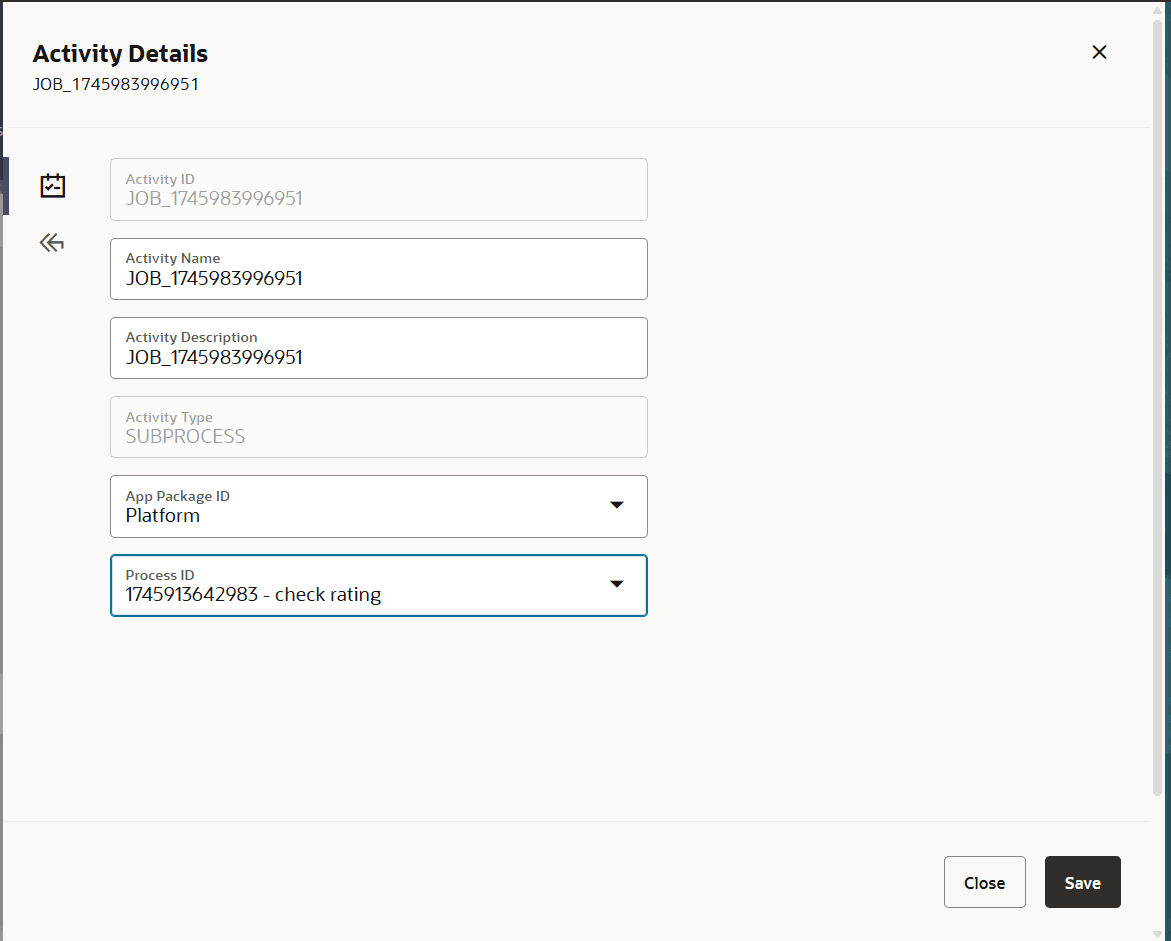This screenshot has height=941, width=1171.
Task: Save the activity details
Action: [x=1082, y=882]
